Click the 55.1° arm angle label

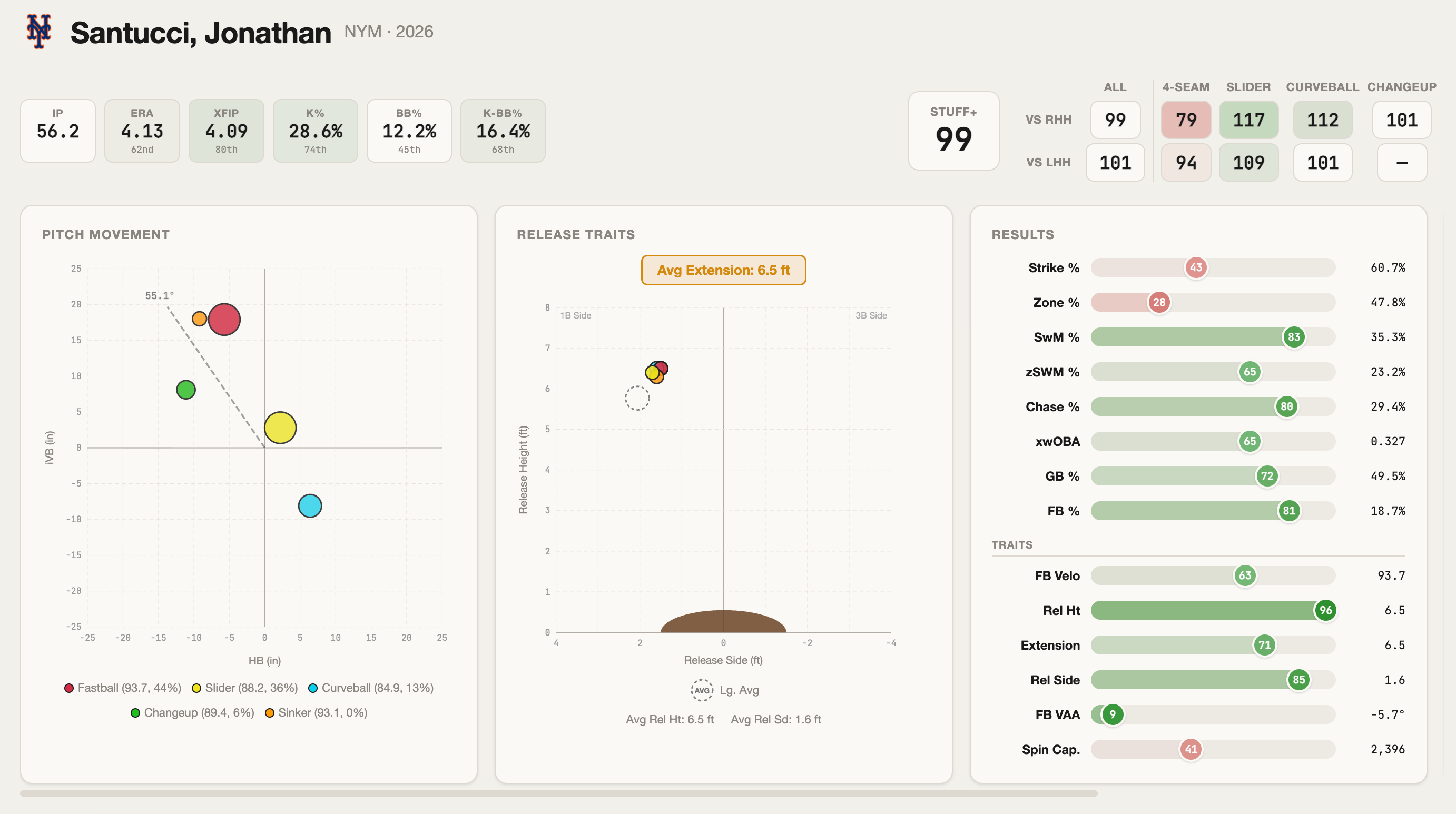[160, 295]
